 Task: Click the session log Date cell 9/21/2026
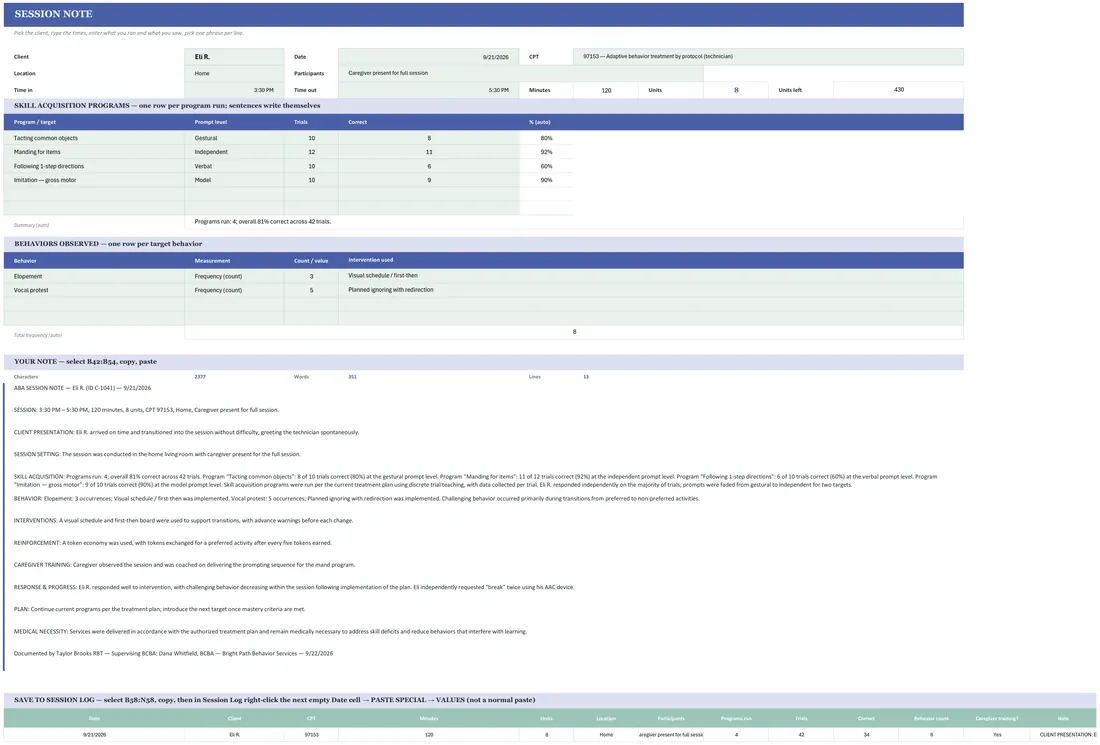coord(94,734)
